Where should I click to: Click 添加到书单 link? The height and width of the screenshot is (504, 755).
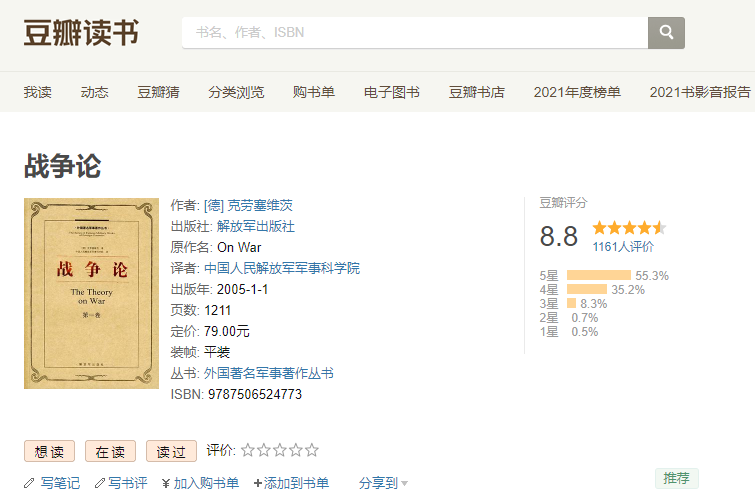point(296,483)
